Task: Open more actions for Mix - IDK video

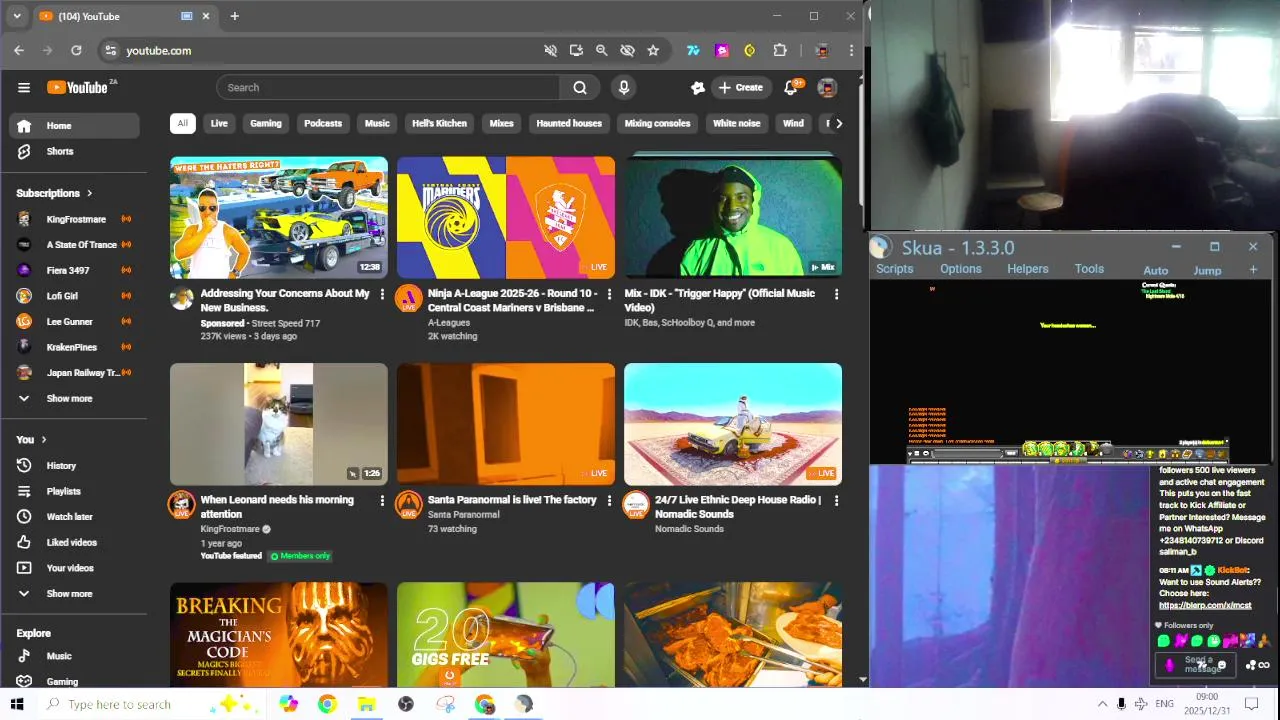Action: (836, 294)
